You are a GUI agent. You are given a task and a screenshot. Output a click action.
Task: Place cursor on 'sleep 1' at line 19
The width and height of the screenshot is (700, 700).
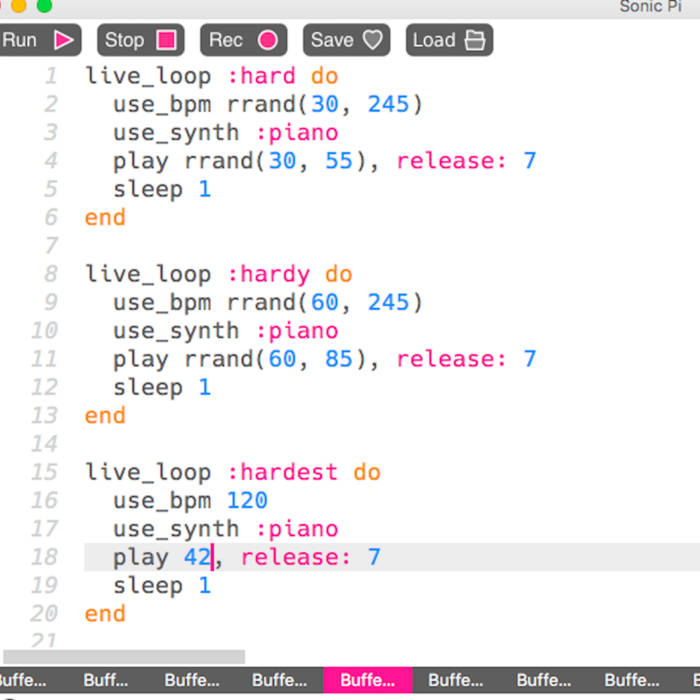tap(161, 585)
